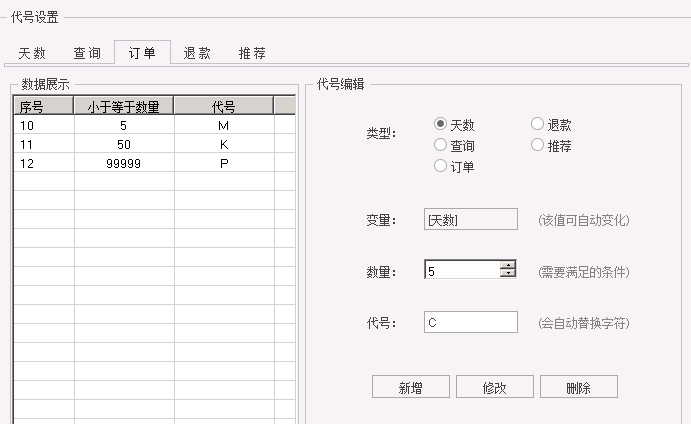Click the 代号编辑 group title
The height and width of the screenshot is (424, 691).
[x=340, y=84]
